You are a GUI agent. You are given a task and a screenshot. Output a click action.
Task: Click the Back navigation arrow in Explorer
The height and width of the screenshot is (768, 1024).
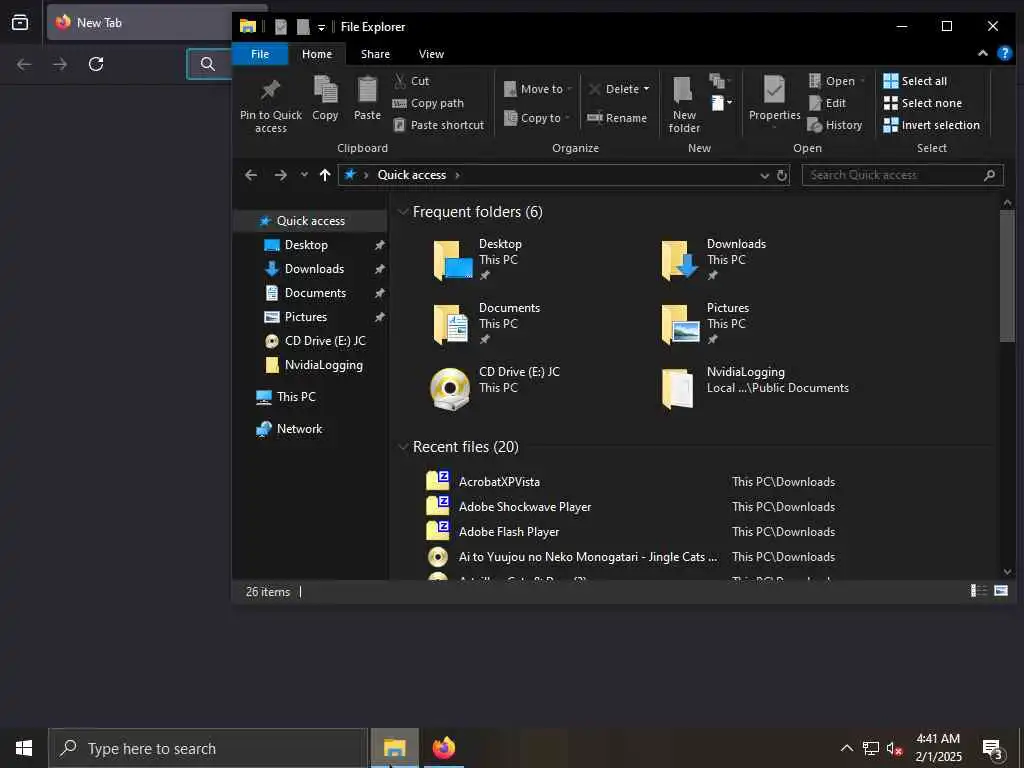251,175
